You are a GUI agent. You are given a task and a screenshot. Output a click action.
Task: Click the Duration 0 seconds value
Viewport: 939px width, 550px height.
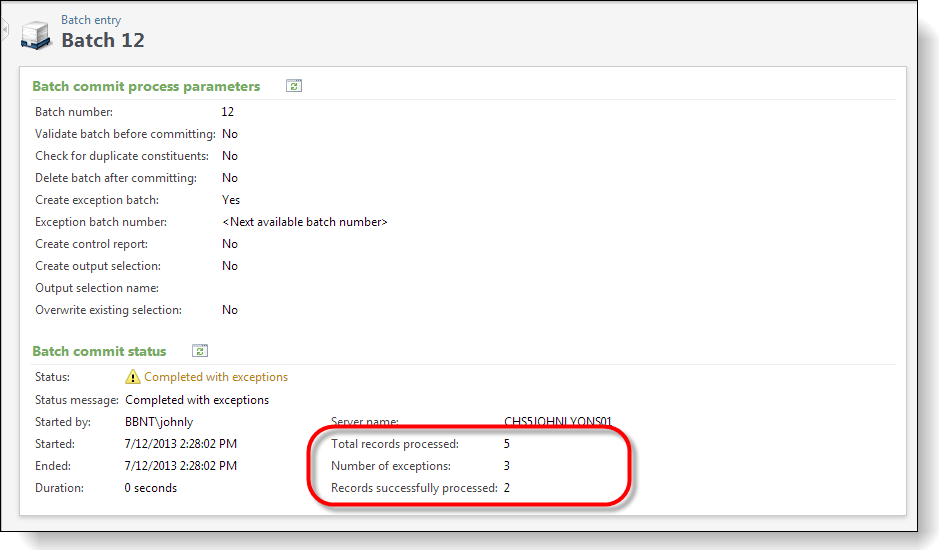click(x=150, y=488)
